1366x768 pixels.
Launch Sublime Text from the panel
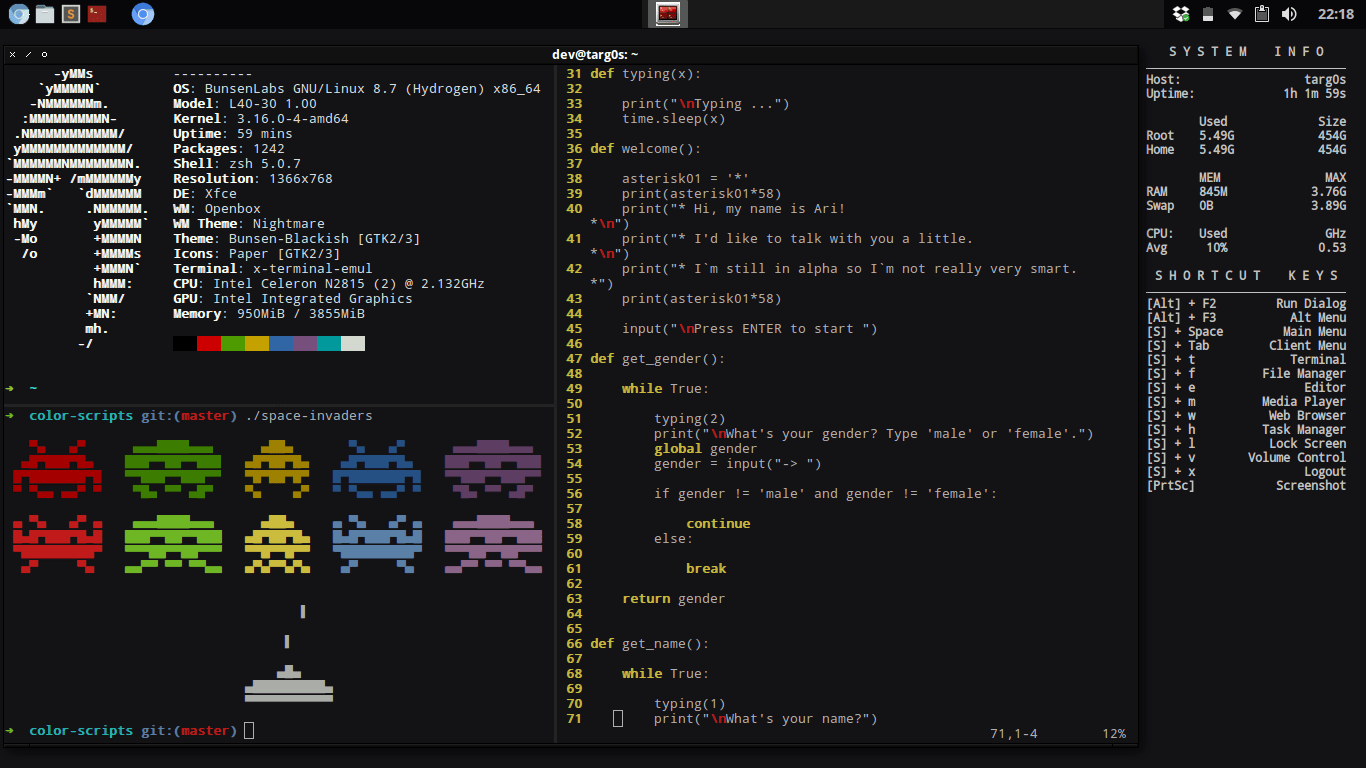pos(70,14)
